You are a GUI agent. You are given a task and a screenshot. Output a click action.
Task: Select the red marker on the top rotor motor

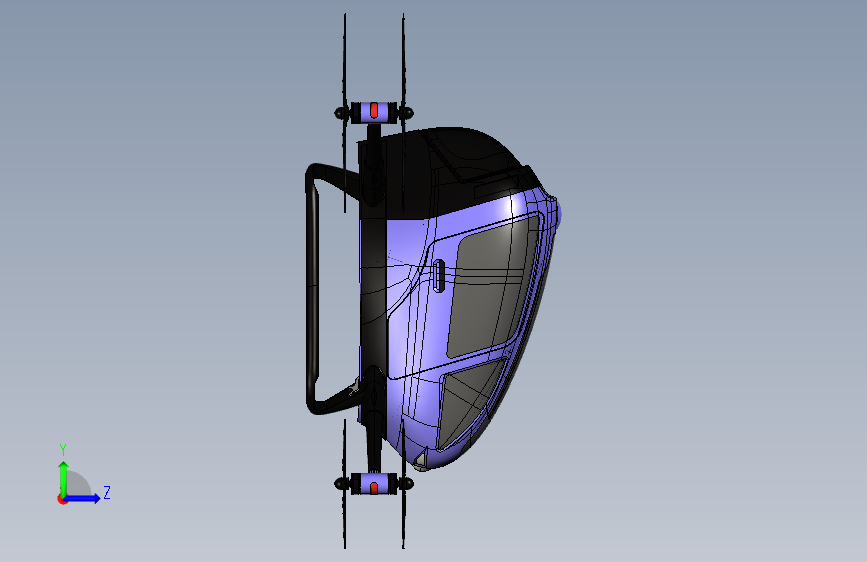tap(374, 110)
